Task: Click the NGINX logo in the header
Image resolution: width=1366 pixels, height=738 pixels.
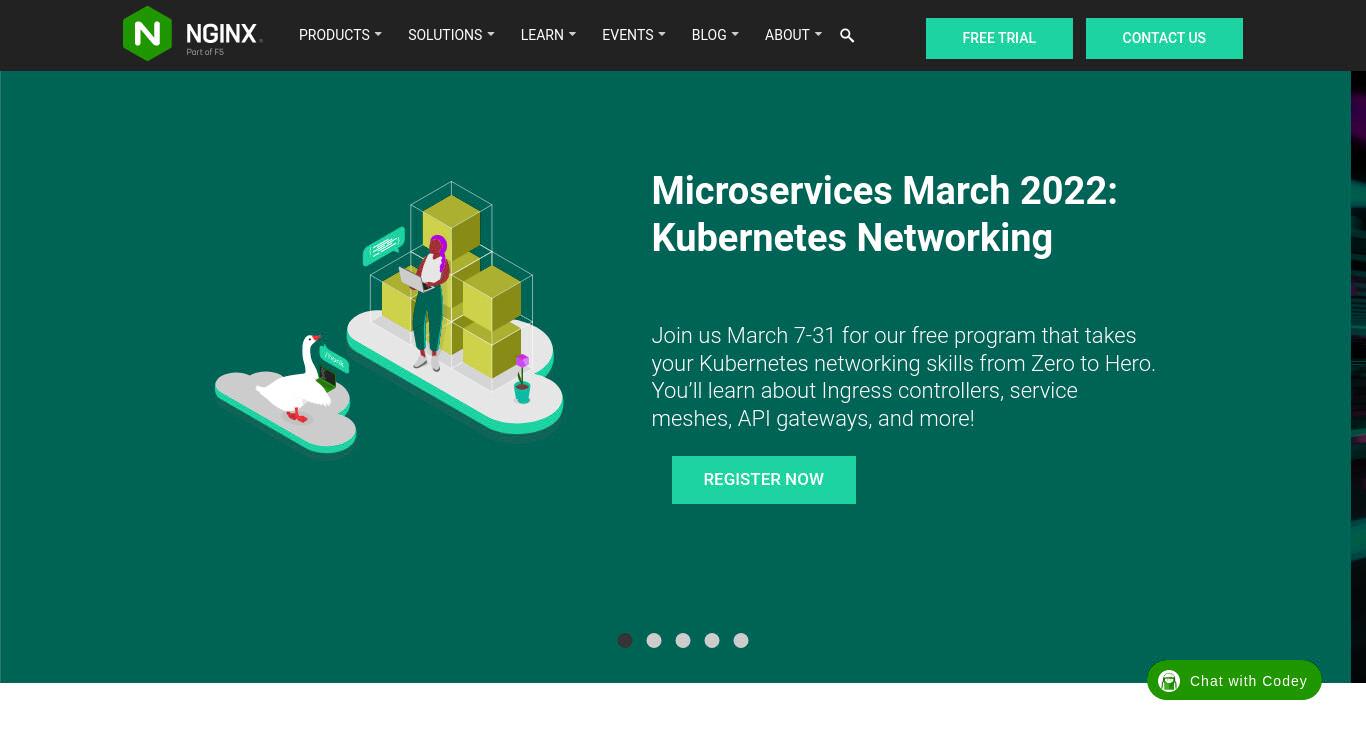Action: pos(192,34)
